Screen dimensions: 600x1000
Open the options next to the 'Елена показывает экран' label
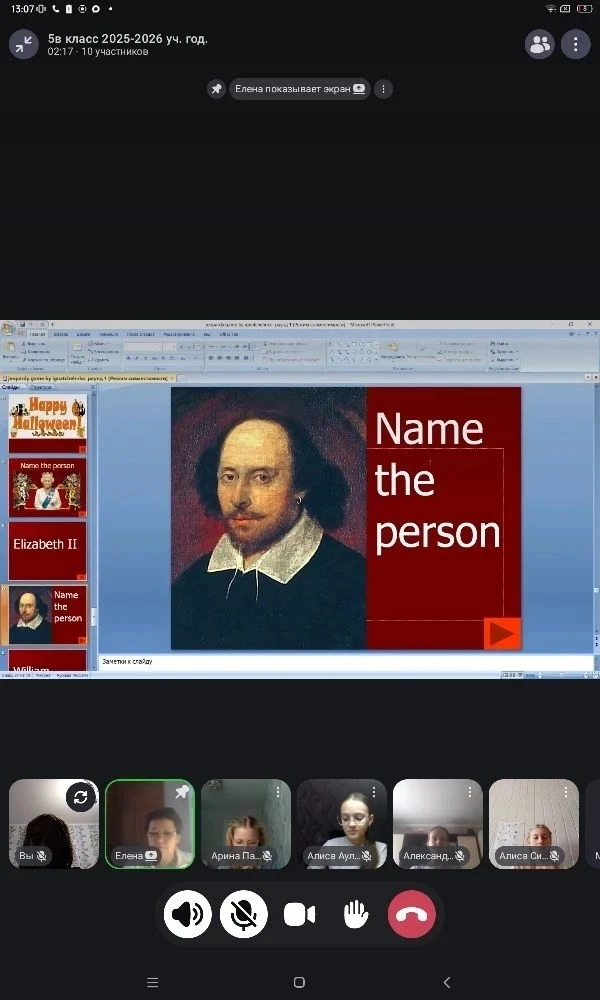[x=383, y=89]
